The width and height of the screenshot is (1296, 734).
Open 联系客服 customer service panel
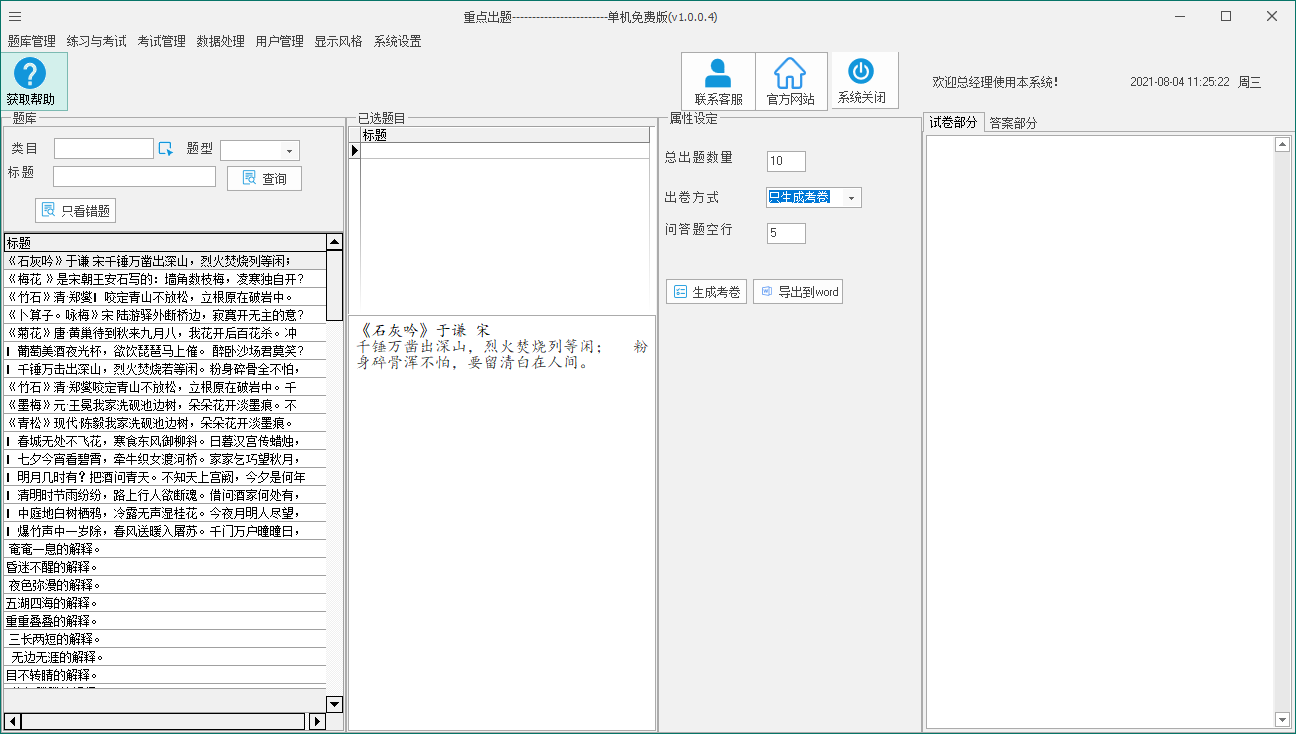click(718, 80)
